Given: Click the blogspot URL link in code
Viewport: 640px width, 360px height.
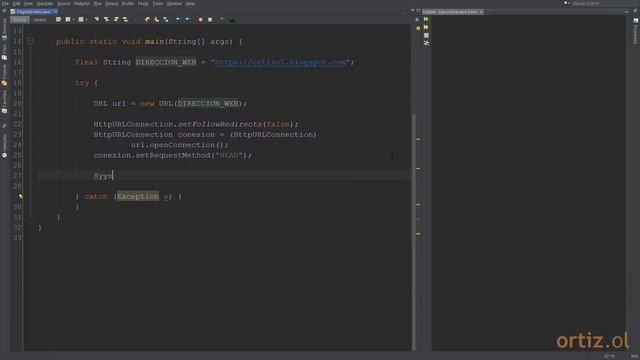Looking at the screenshot, I should click(280, 62).
